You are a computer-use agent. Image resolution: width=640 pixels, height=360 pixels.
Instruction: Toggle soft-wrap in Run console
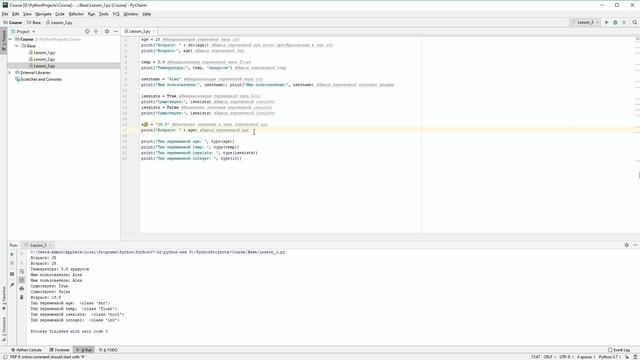pos(22,271)
